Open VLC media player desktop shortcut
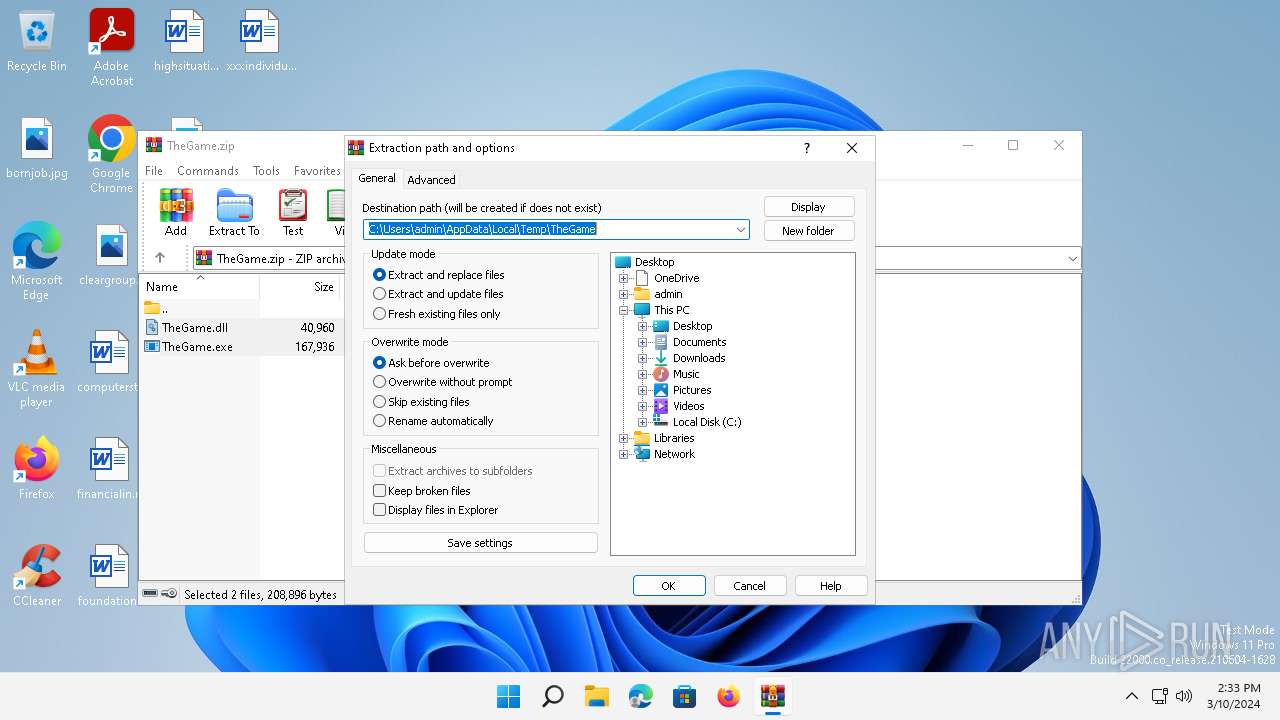 coord(37,368)
